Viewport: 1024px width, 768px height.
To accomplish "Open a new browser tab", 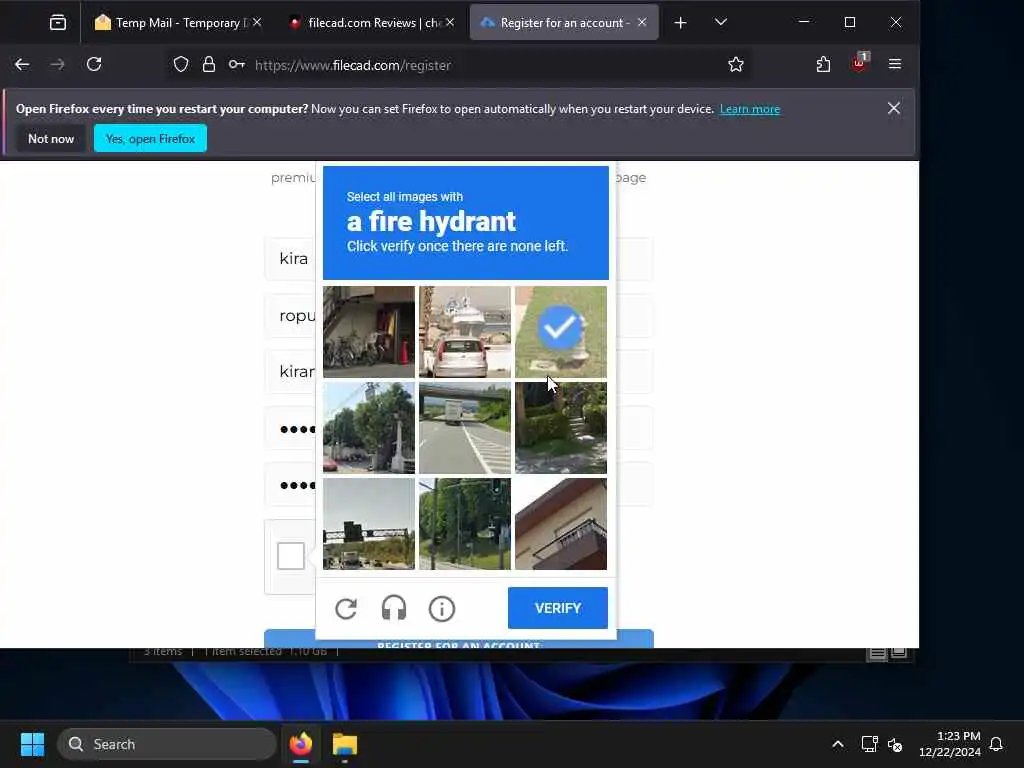I will [680, 23].
